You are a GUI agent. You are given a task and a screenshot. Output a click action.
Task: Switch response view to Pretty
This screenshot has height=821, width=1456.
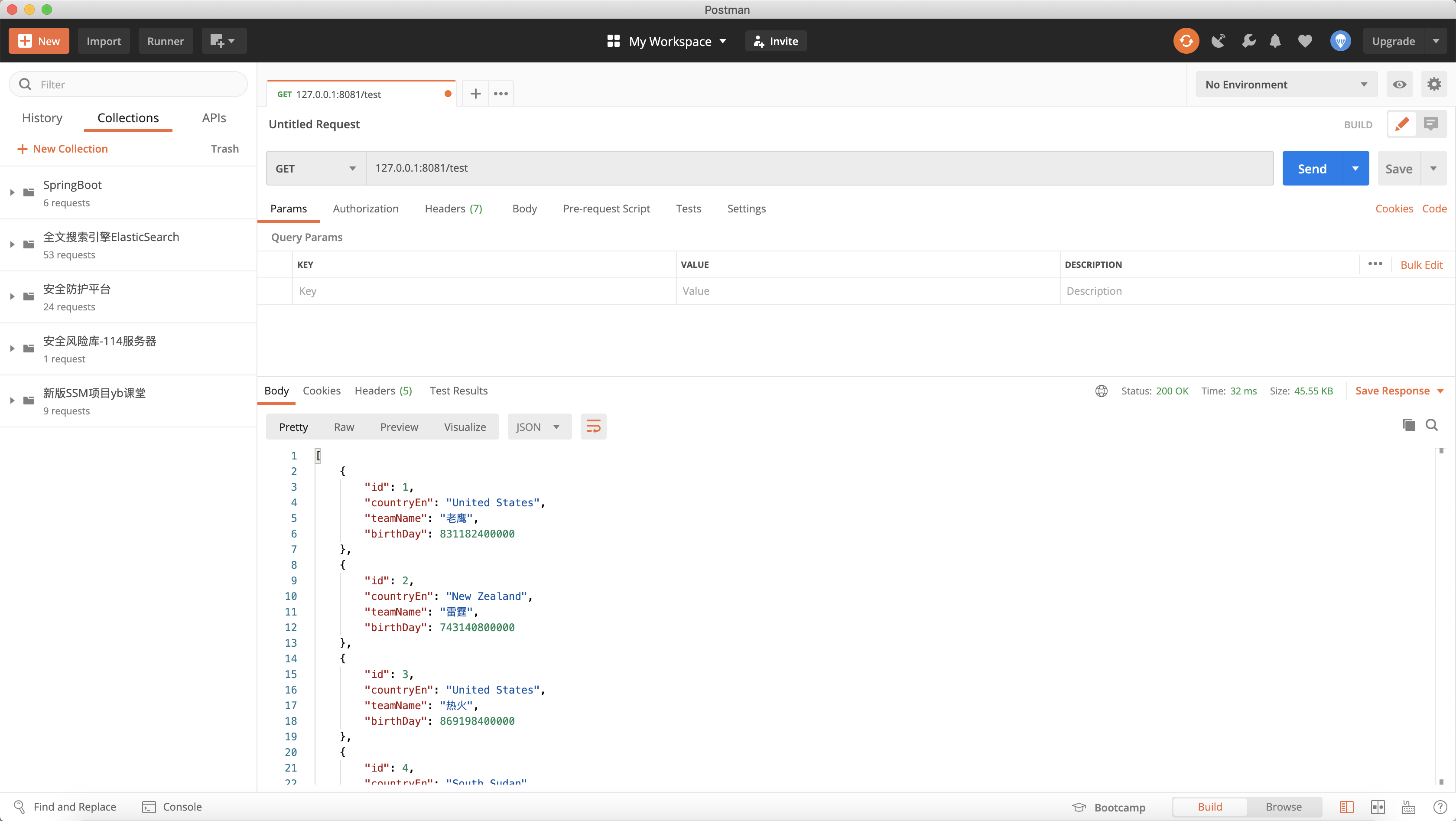pos(293,427)
